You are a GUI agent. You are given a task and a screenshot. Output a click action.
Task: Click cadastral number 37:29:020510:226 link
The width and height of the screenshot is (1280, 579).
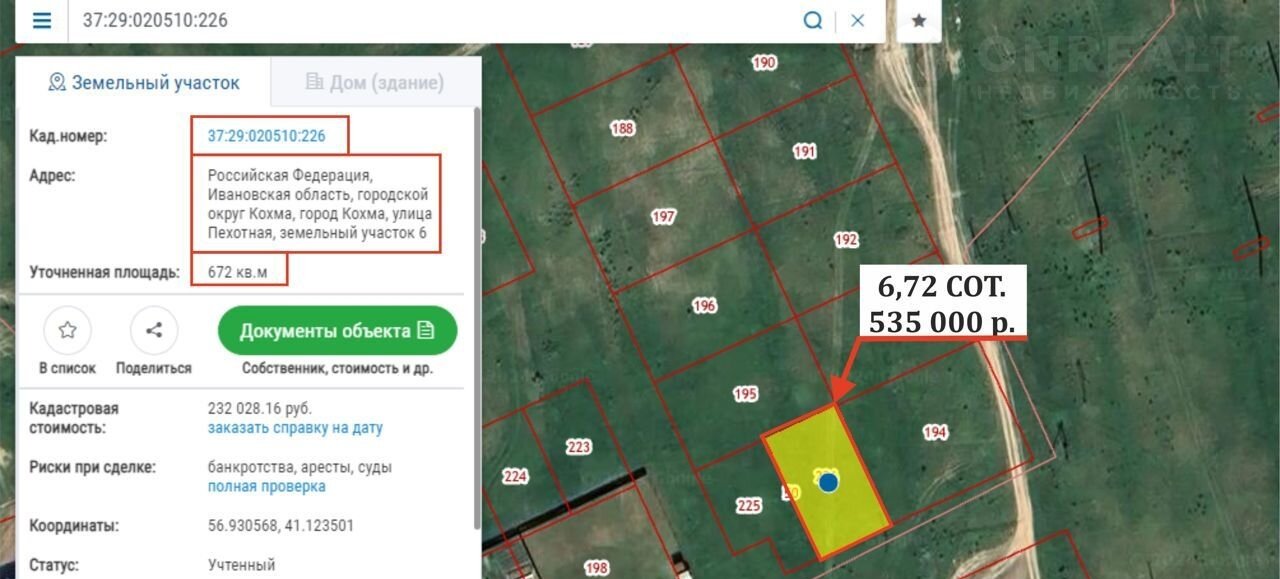pyautogui.click(x=267, y=136)
